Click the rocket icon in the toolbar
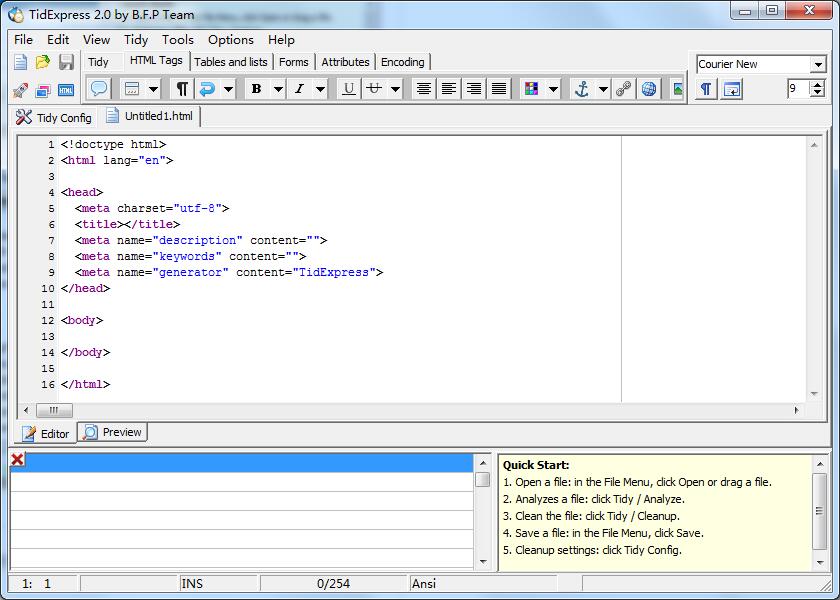840x600 pixels. [20, 90]
